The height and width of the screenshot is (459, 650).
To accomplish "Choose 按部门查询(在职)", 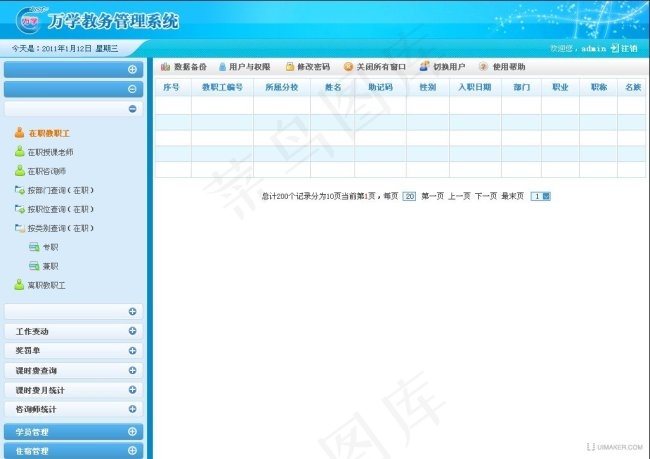I will (x=54, y=190).
